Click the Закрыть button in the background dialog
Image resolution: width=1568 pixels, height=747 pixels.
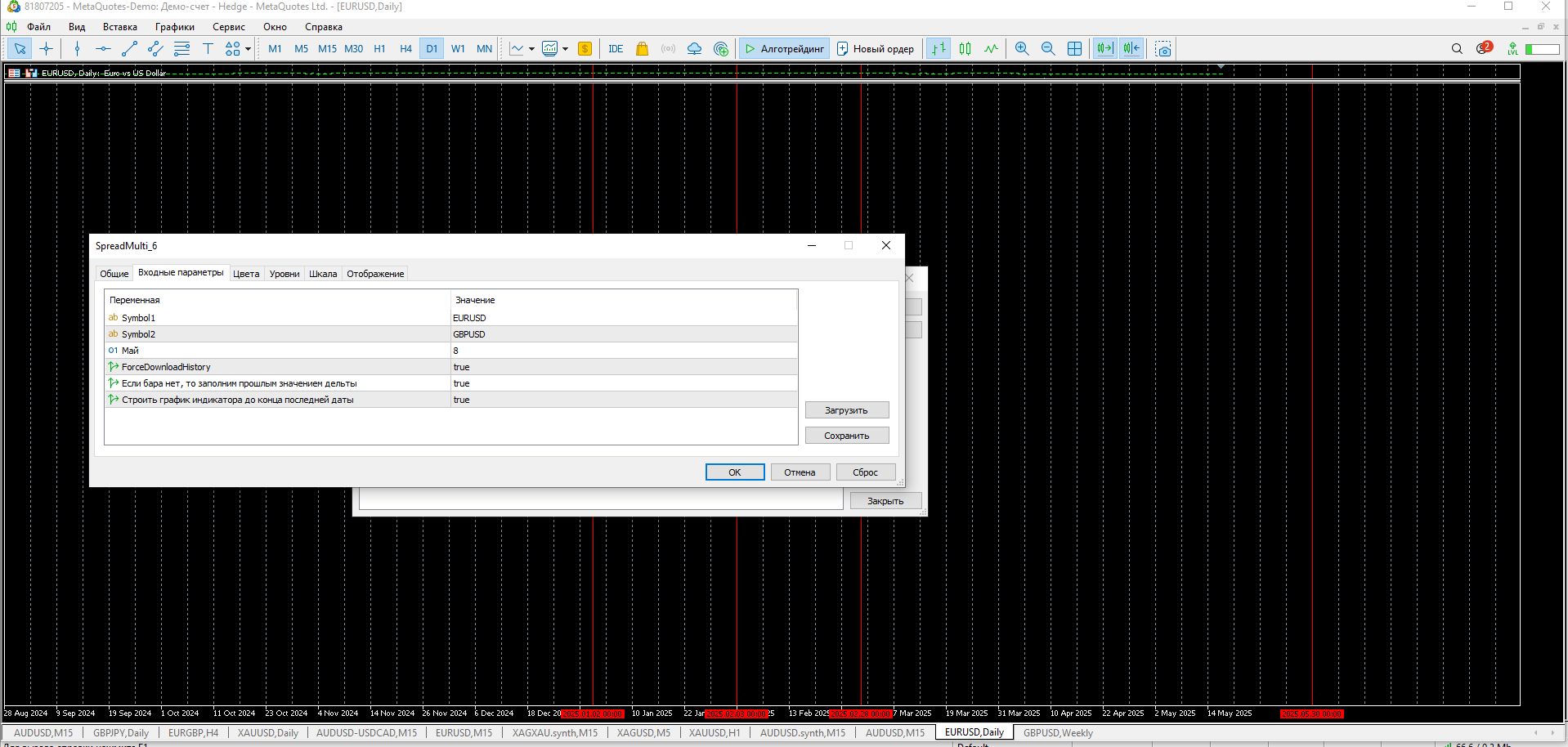click(x=885, y=501)
